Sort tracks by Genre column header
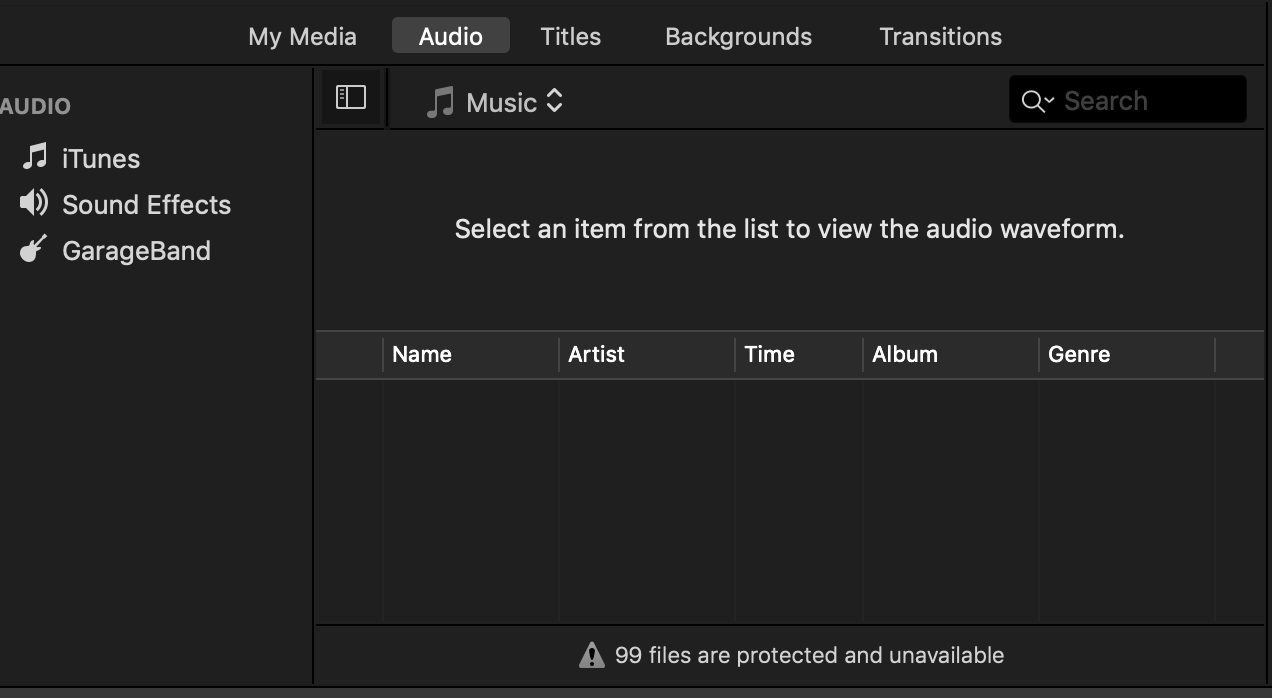 [1079, 354]
